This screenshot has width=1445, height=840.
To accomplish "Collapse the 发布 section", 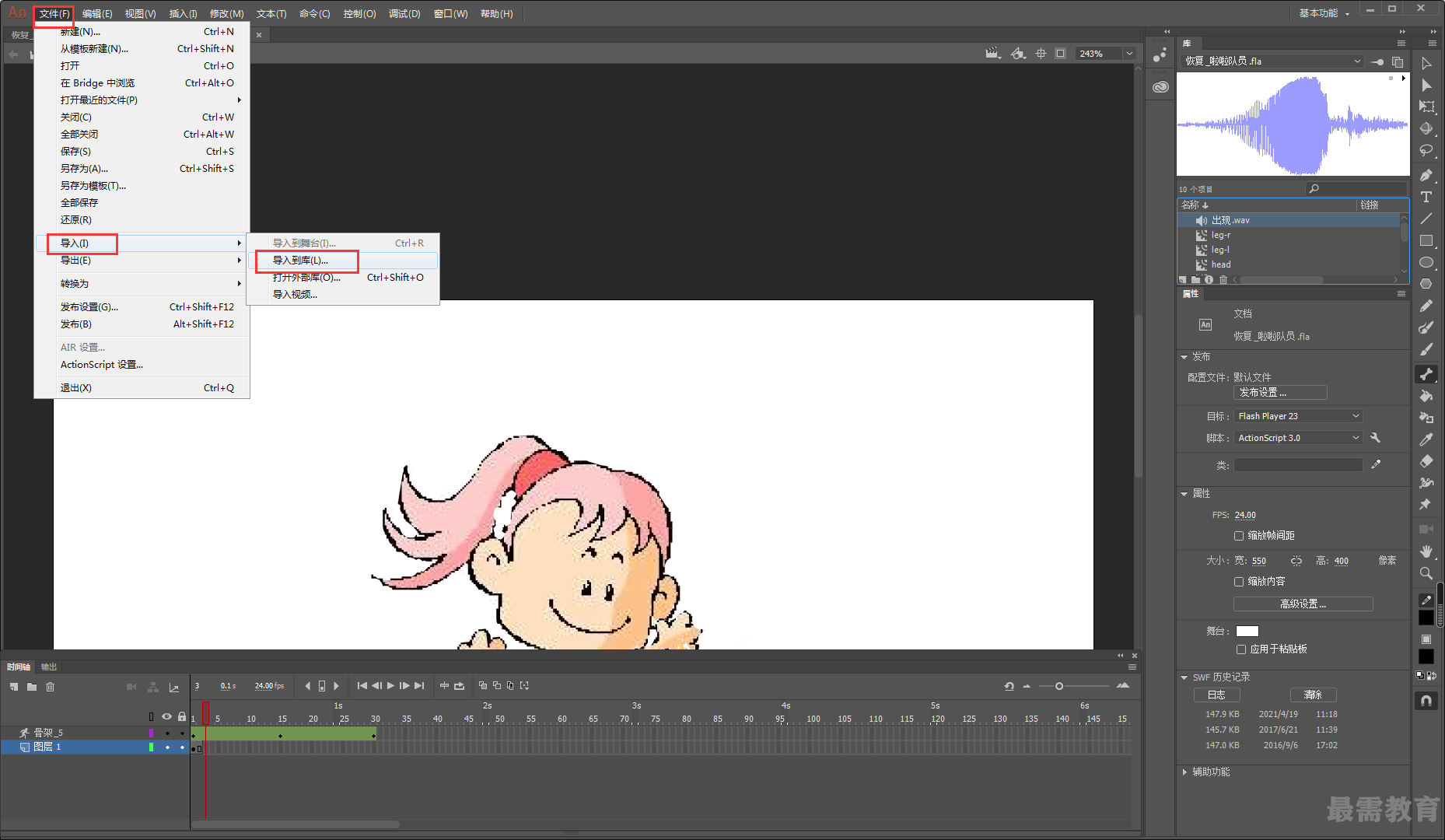I will point(1184,357).
